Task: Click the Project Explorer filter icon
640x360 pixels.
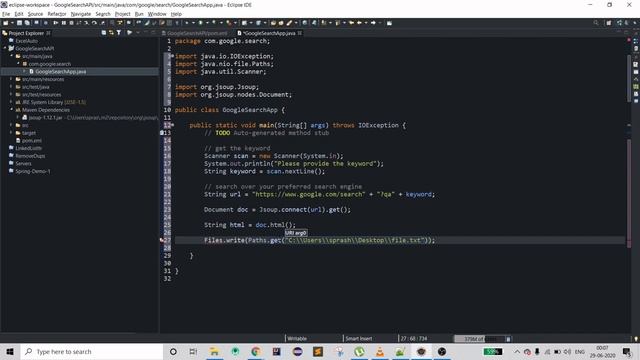Action: point(119,33)
